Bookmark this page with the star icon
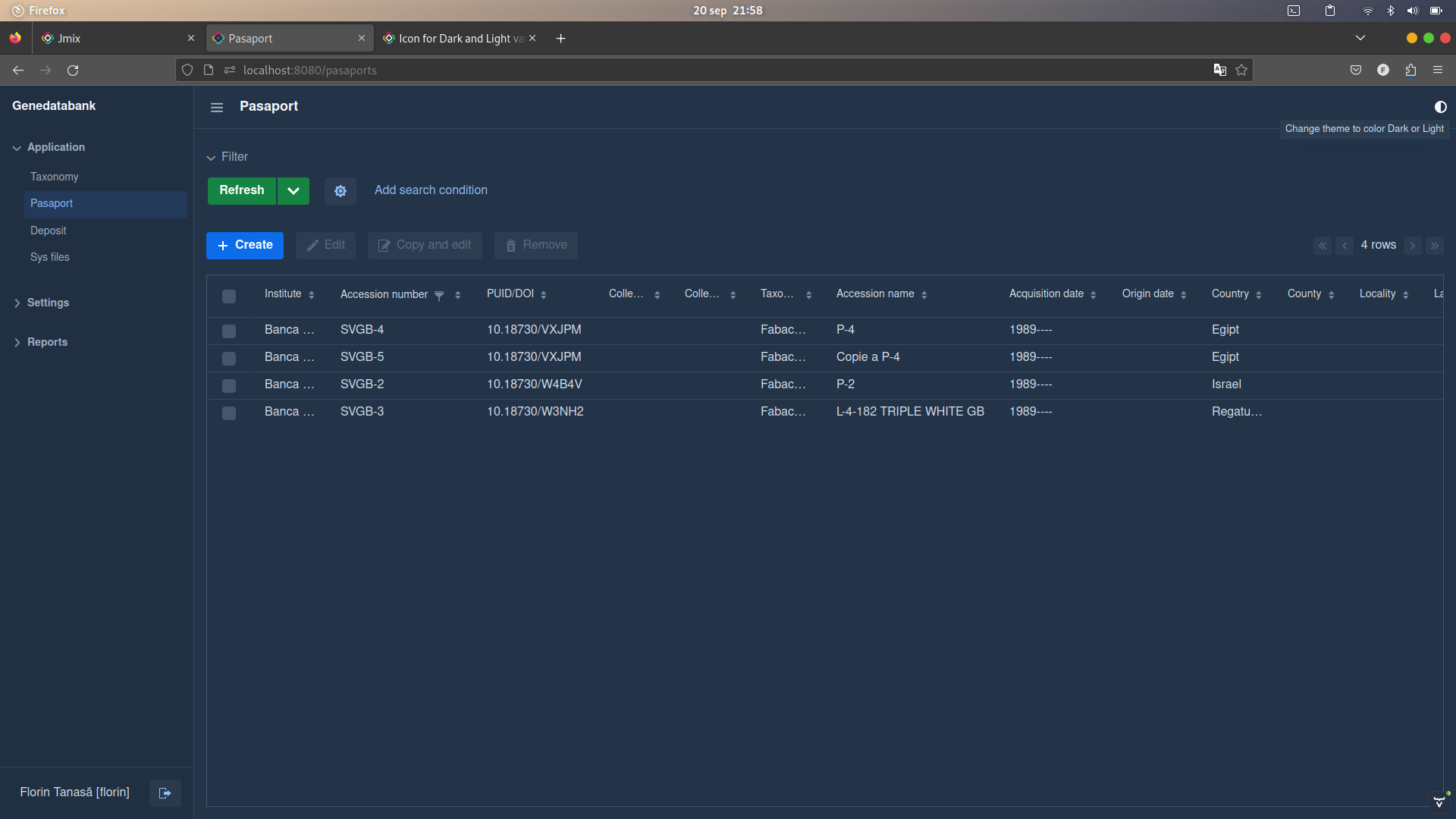This screenshot has width=1456, height=819. pyautogui.click(x=1241, y=71)
